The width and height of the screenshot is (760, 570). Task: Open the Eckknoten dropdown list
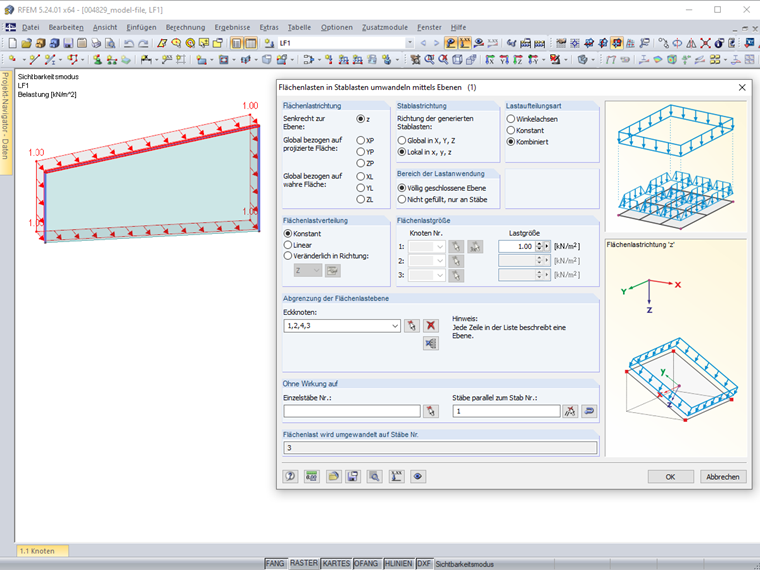[395, 326]
